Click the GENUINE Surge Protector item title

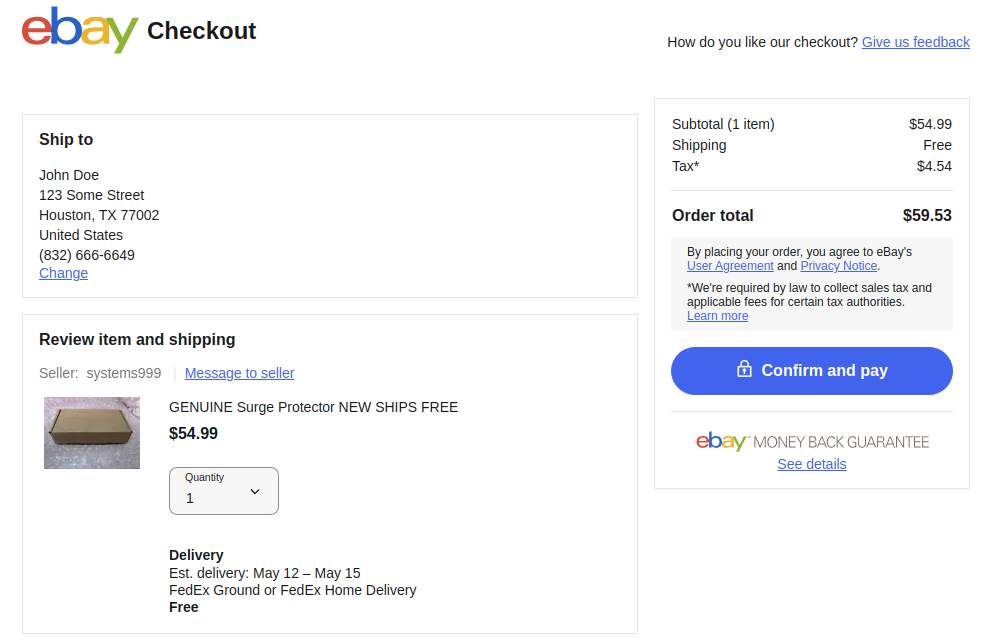coord(313,407)
